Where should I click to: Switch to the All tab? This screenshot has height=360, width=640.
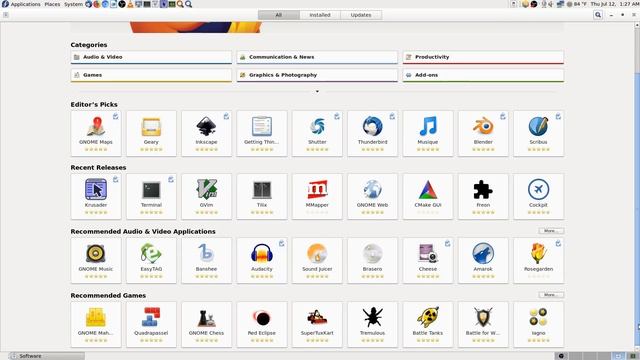pyautogui.click(x=279, y=15)
